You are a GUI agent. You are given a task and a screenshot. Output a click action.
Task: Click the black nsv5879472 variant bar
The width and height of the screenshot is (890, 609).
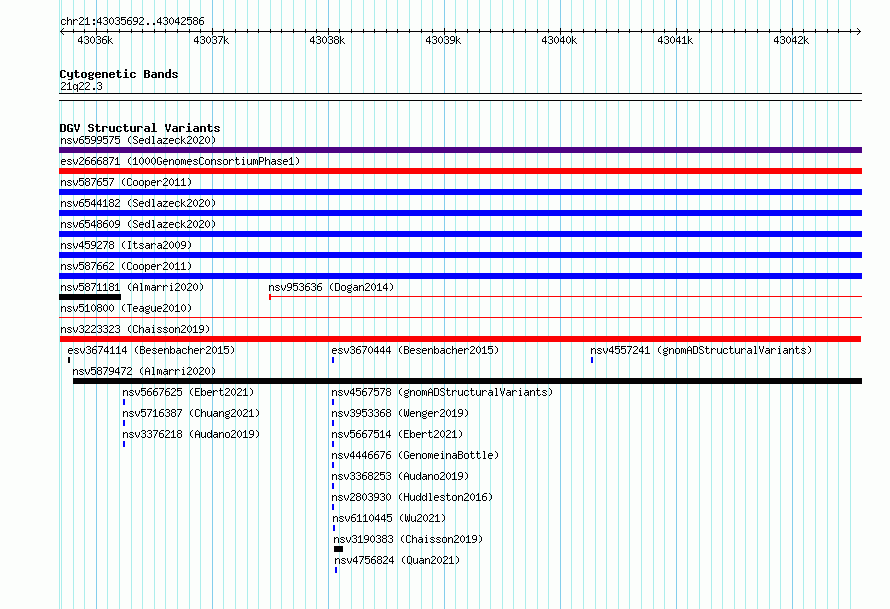(467, 381)
